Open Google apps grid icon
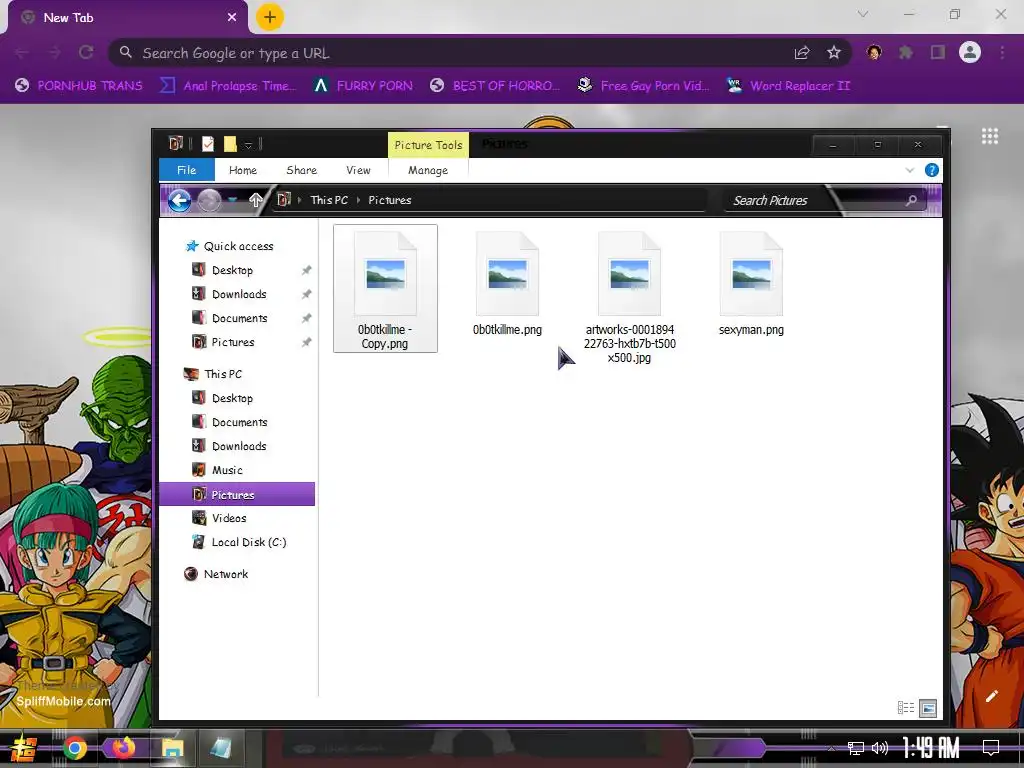 [x=990, y=136]
